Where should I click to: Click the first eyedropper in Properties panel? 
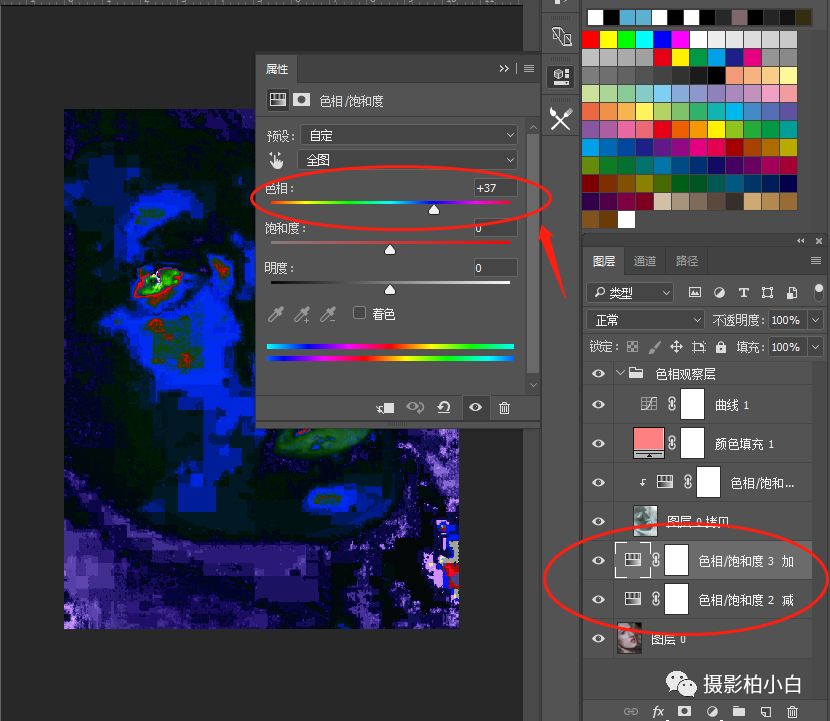point(276,315)
